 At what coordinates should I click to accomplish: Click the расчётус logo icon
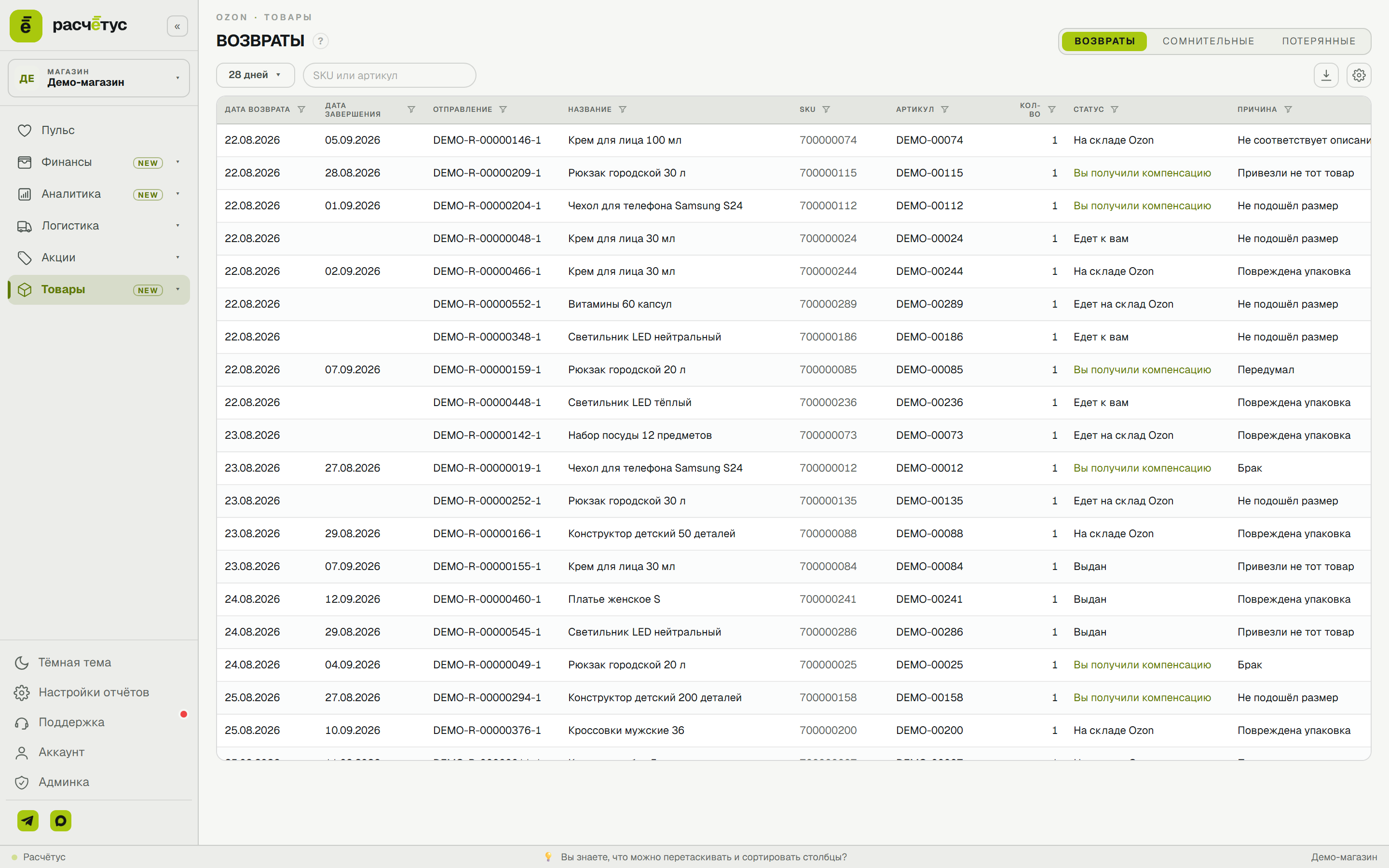click(26, 26)
